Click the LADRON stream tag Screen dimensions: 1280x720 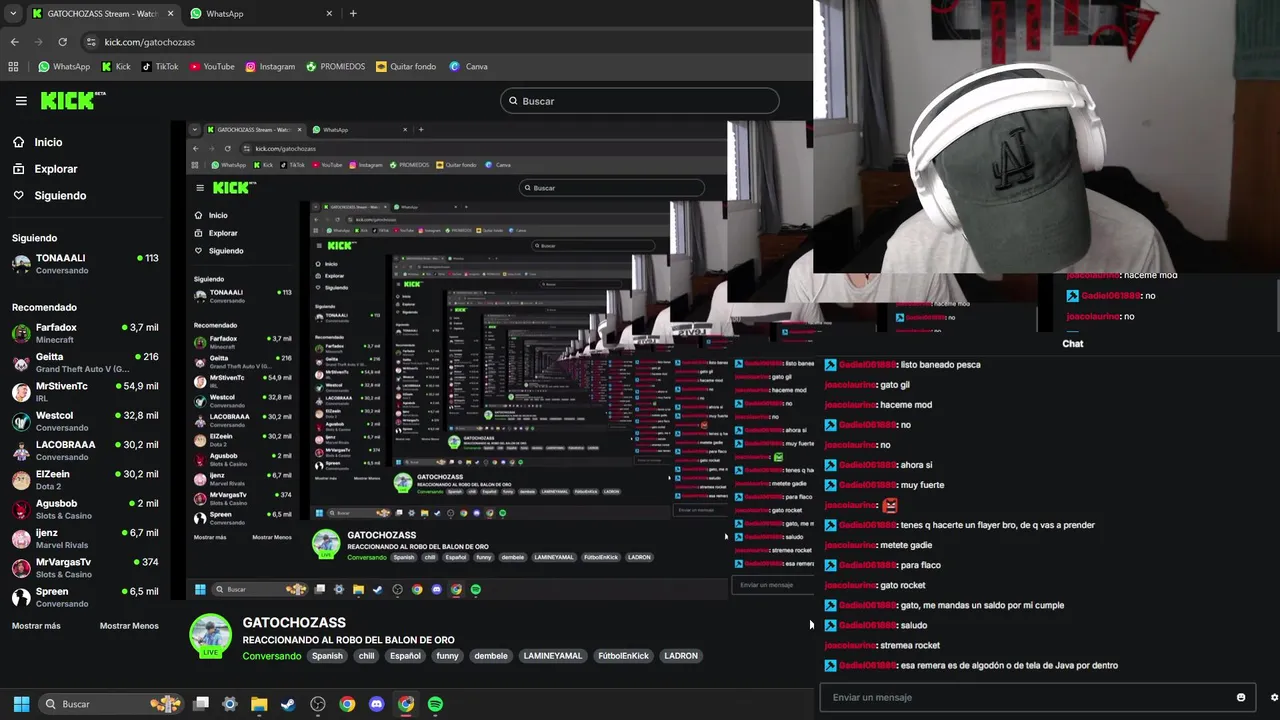click(681, 656)
